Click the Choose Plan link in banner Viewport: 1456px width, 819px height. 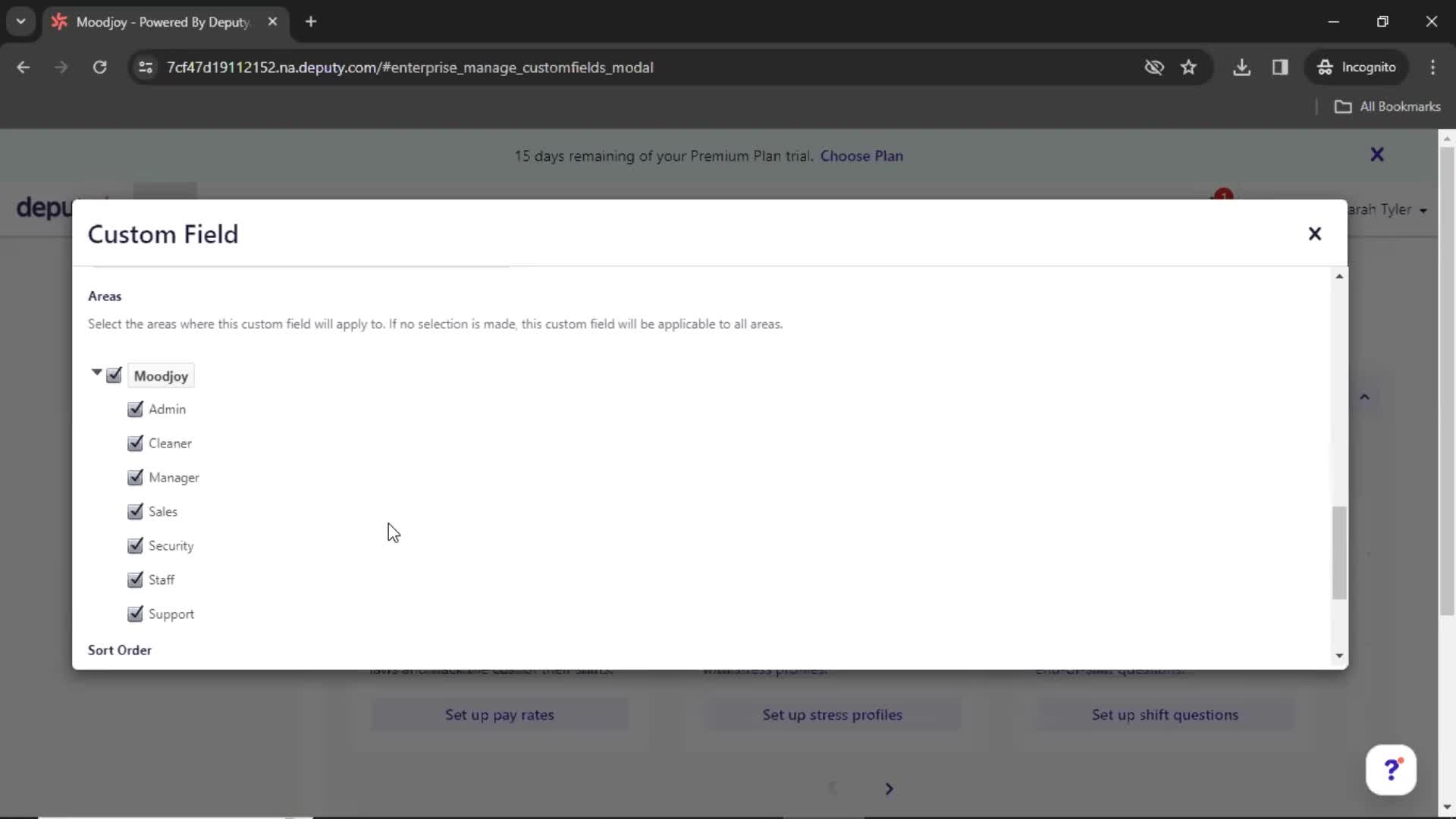point(862,156)
